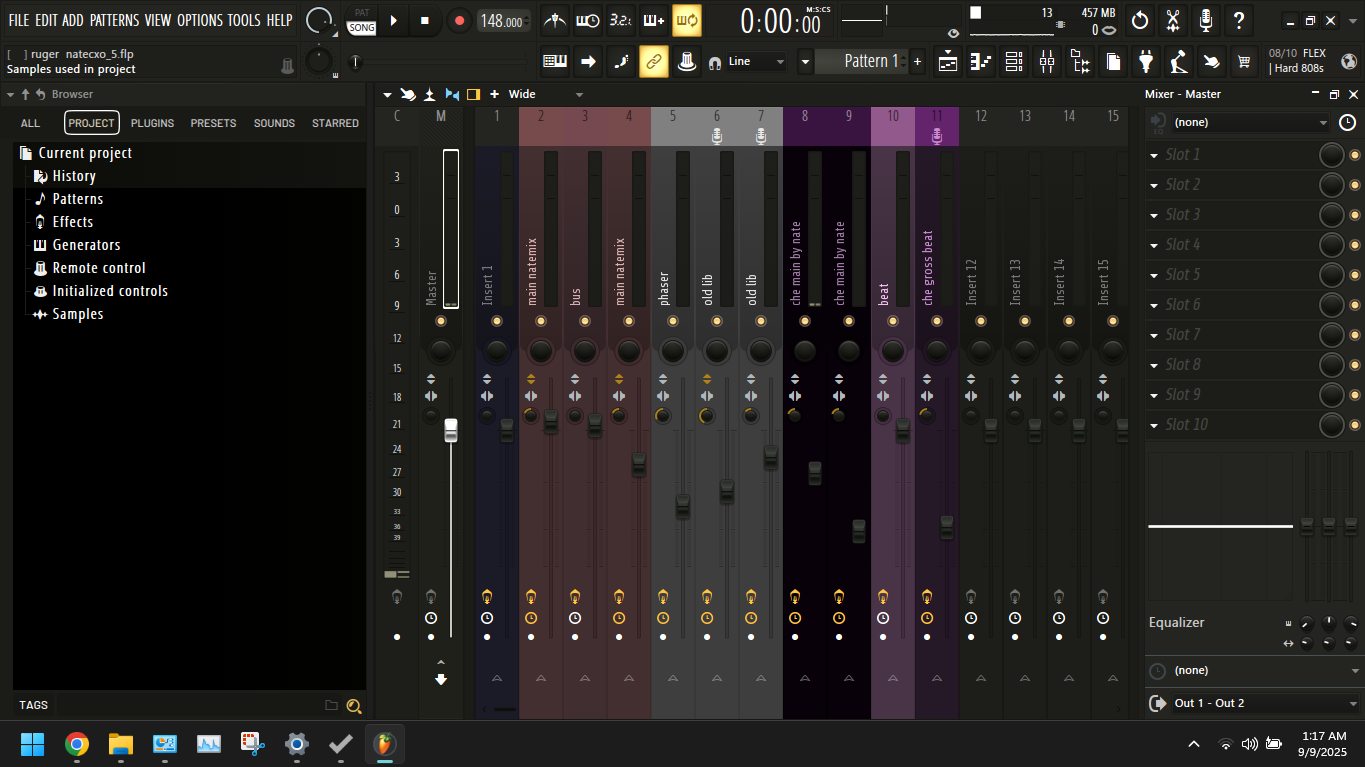This screenshot has height=767, width=1365.
Task: Open Chrome from the taskbar
Action: (77, 744)
